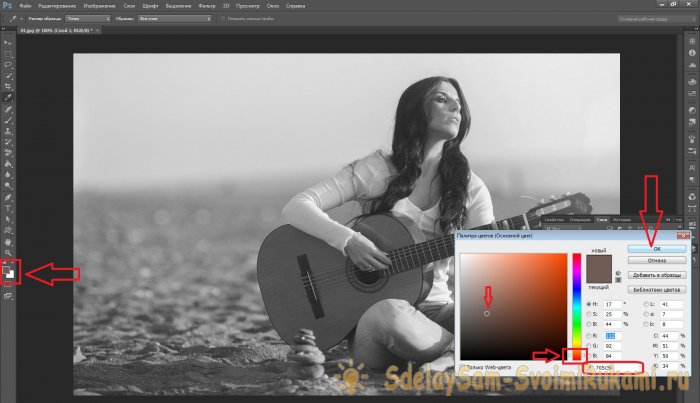Viewport: 700px width, 403px height.
Task: Open Color Libraries button
Action: [657, 290]
